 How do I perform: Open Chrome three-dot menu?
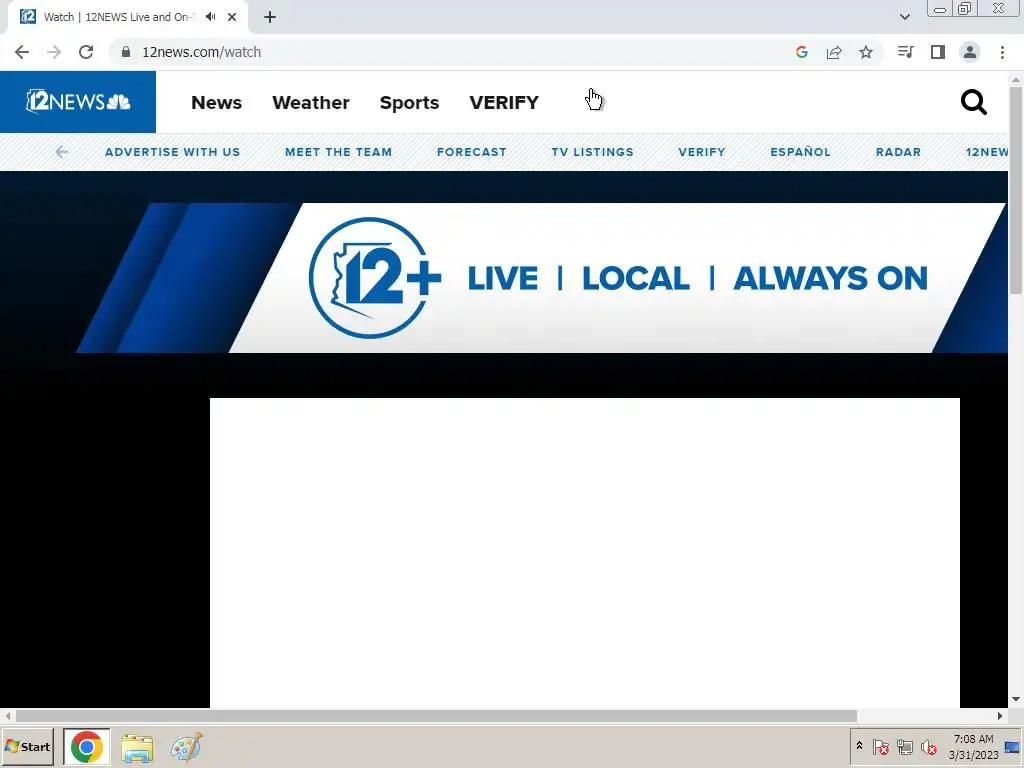[1002, 52]
